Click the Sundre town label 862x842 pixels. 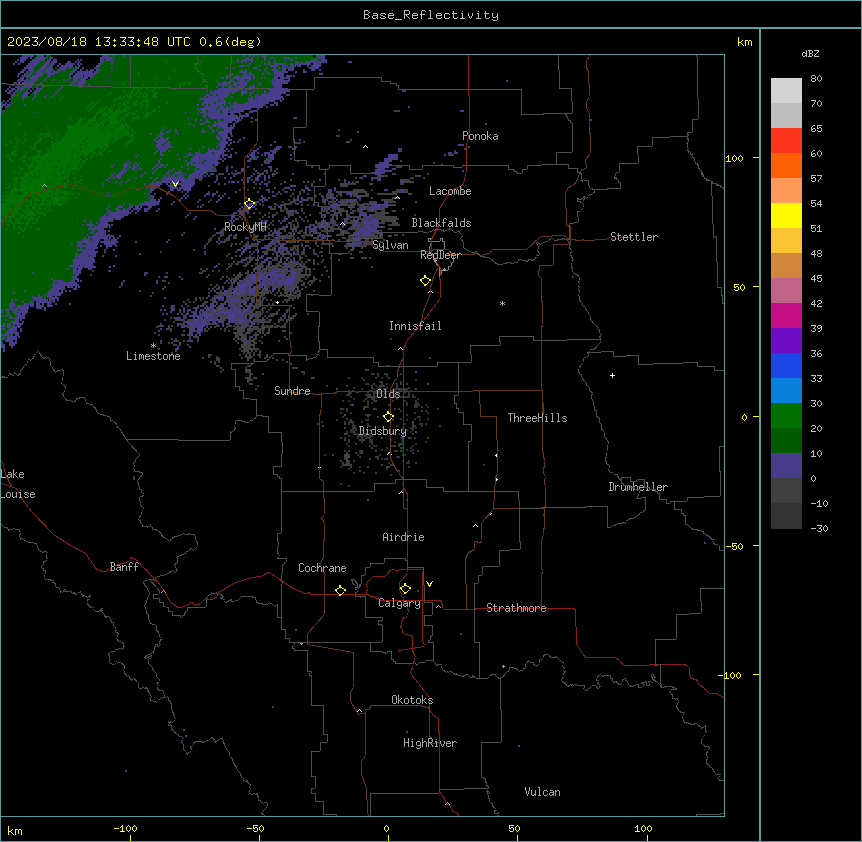[x=292, y=391]
